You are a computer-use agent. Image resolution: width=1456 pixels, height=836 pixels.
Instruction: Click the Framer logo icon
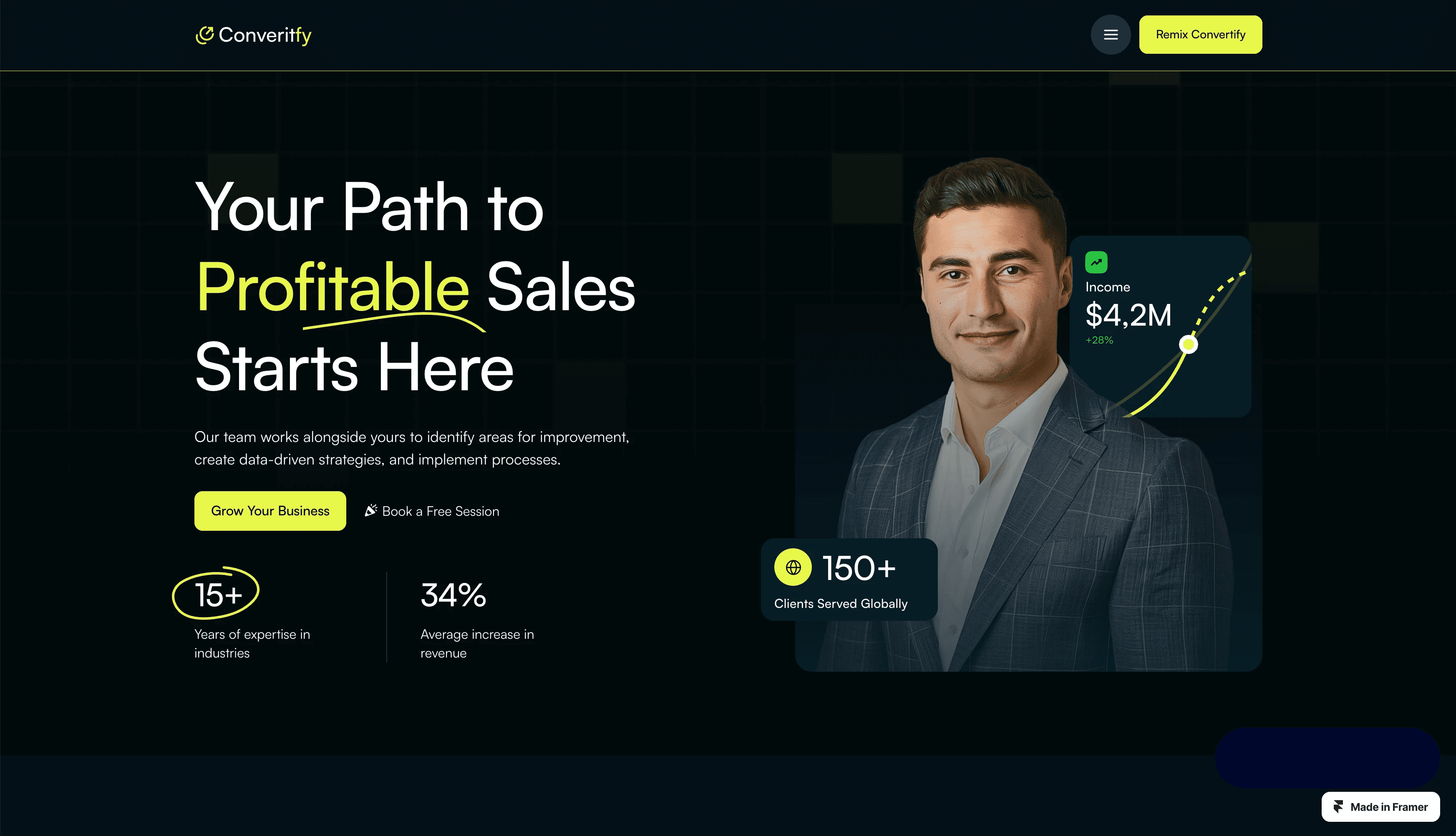coord(1338,807)
